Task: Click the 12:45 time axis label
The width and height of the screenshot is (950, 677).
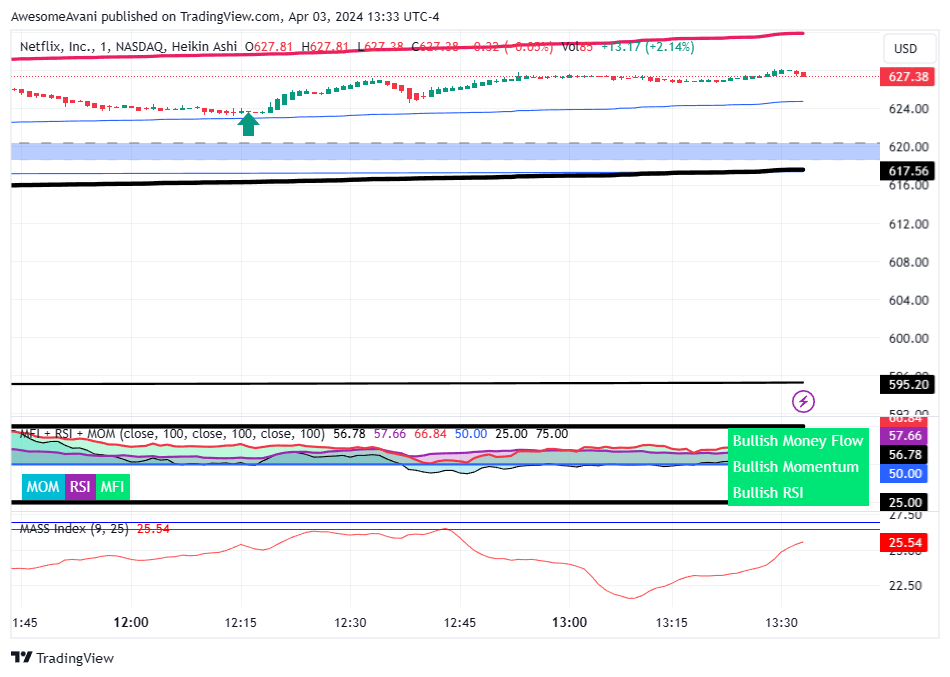Action: (460, 622)
